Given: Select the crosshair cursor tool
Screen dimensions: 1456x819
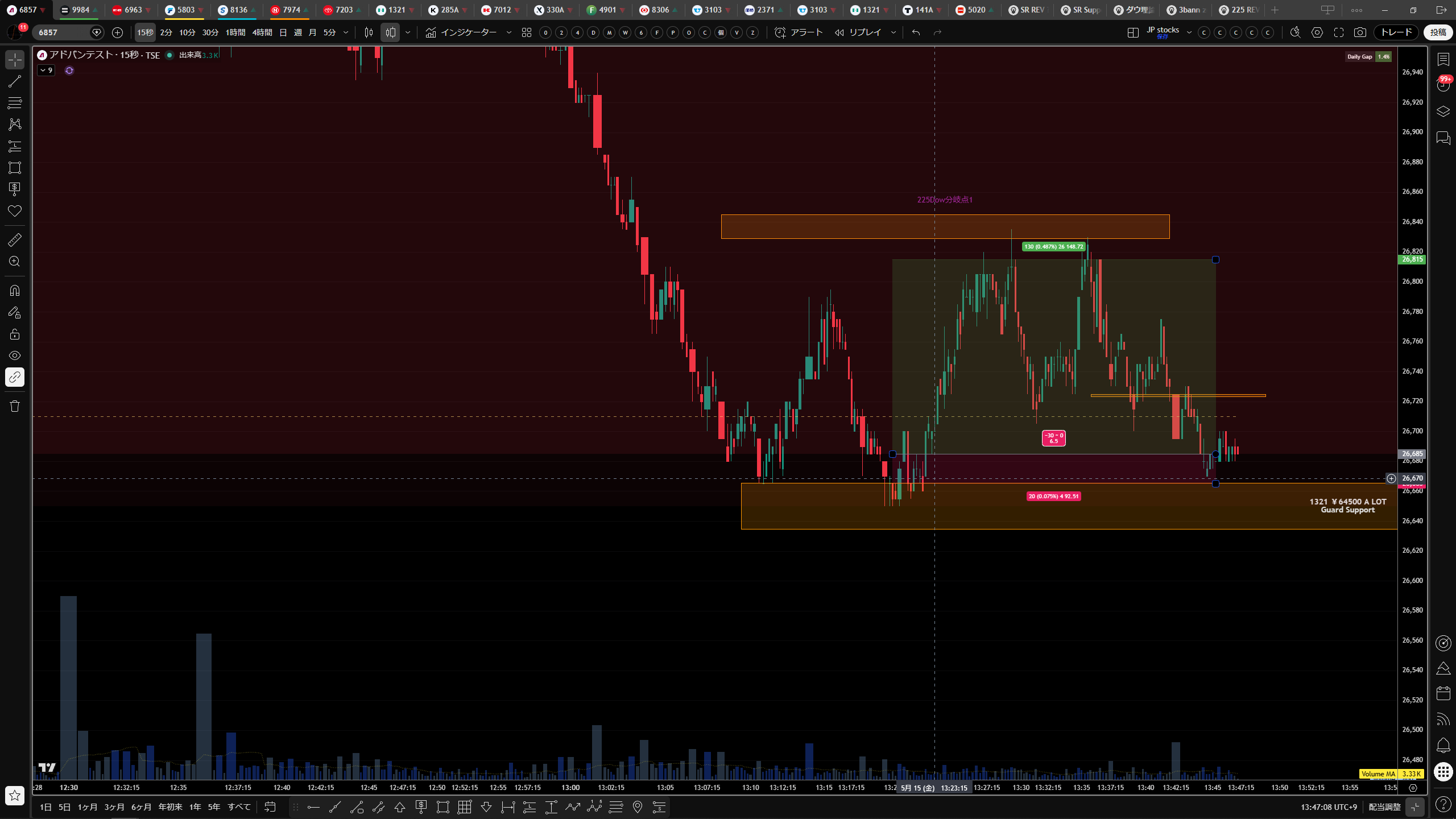Looking at the screenshot, I should click(15, 60).
